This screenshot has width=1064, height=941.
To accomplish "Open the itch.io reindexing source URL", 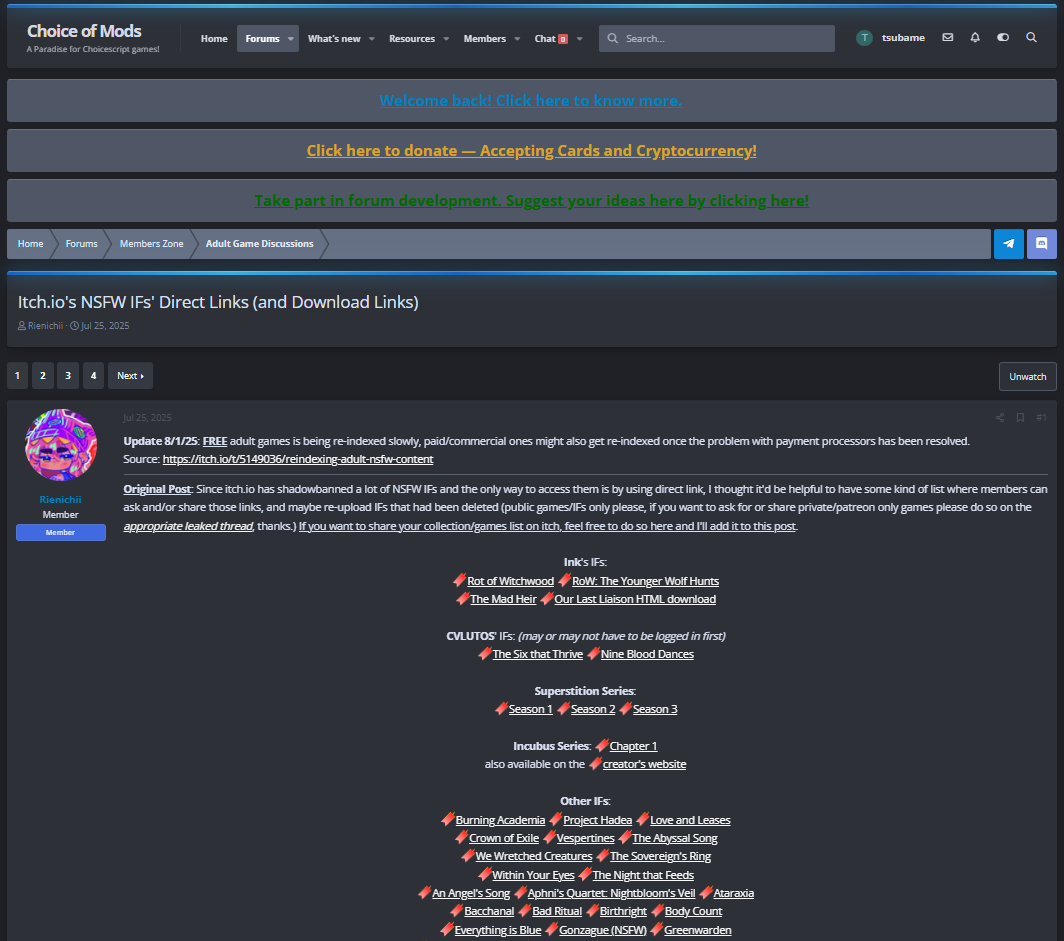I will coord(298,459).
